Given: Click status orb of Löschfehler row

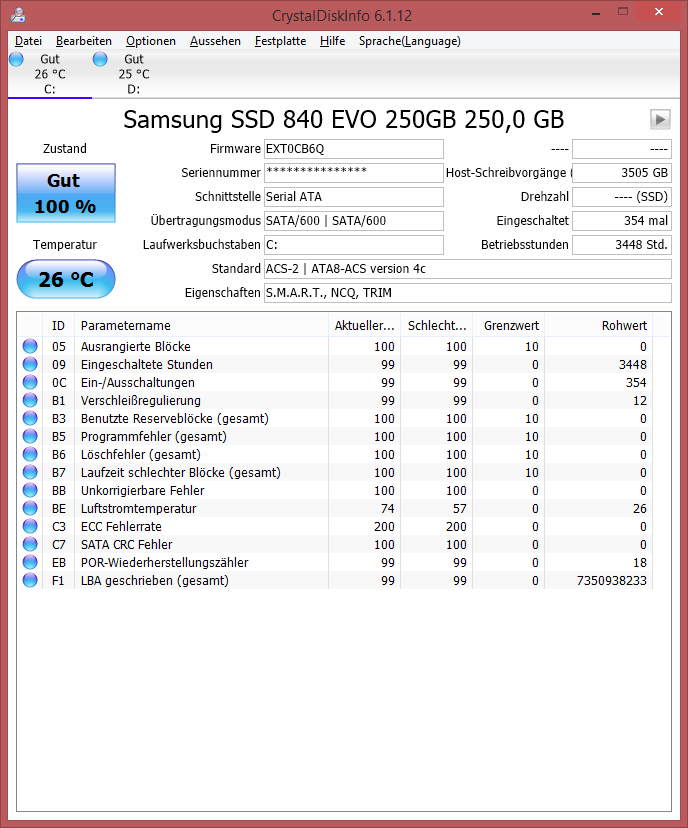Looking at the screenshot, I should click(x=30, y=454).
